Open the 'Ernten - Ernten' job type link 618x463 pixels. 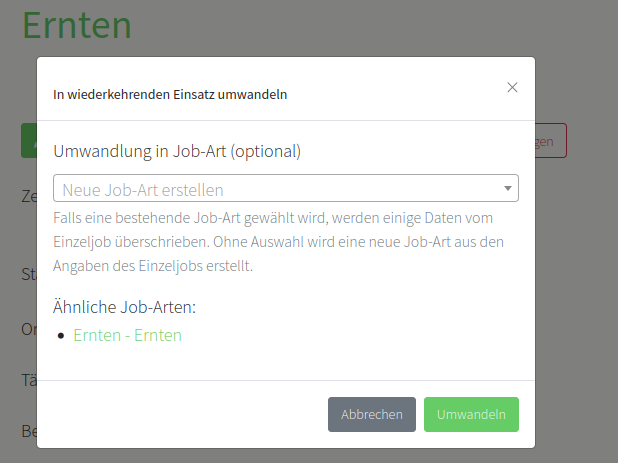[x=127, y=335]
